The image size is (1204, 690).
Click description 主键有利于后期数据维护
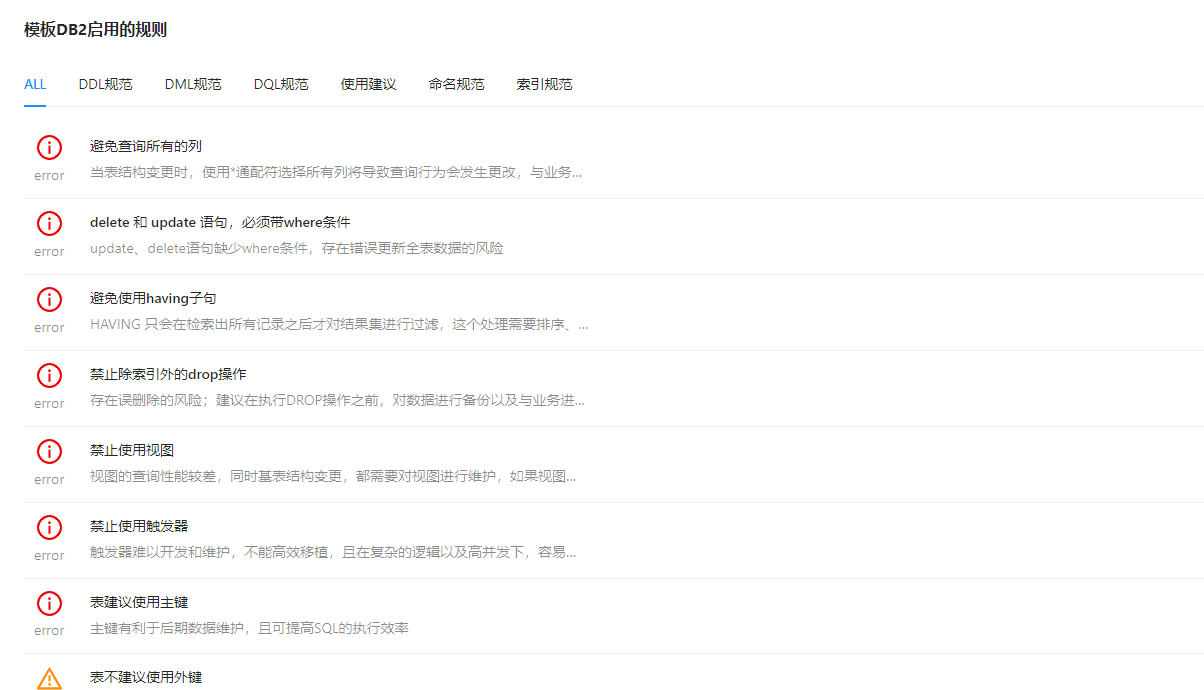click(x=249, y=628)
